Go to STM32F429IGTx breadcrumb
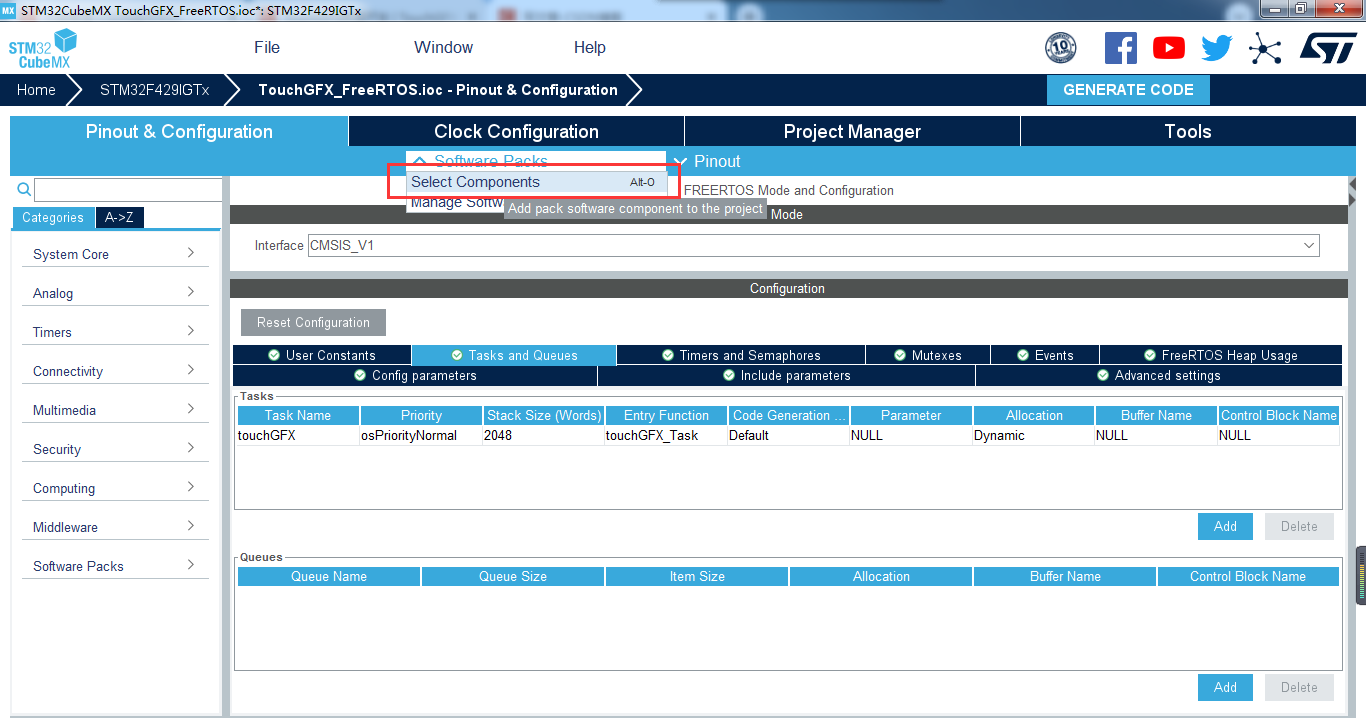The image size is (1366, 723). click(155, 90)
